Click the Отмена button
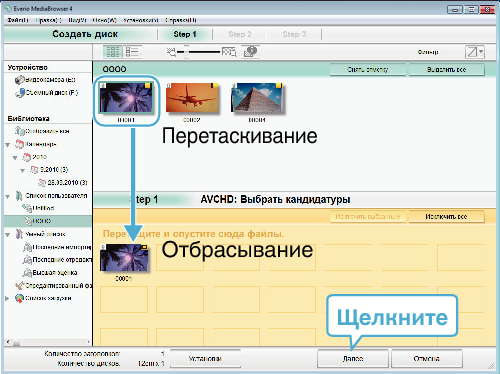The width and height of the screenshot is (500, 374). point(427,359)
